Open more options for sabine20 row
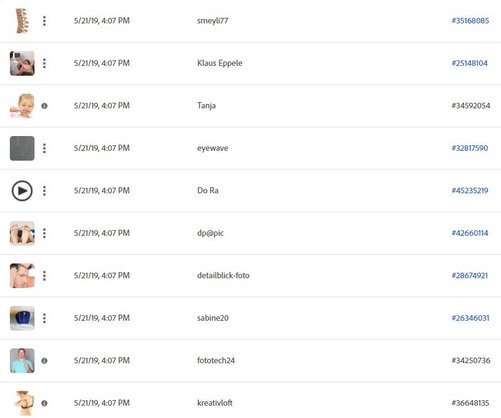Viewport: 501px width, 418px height. pos(44,318)
